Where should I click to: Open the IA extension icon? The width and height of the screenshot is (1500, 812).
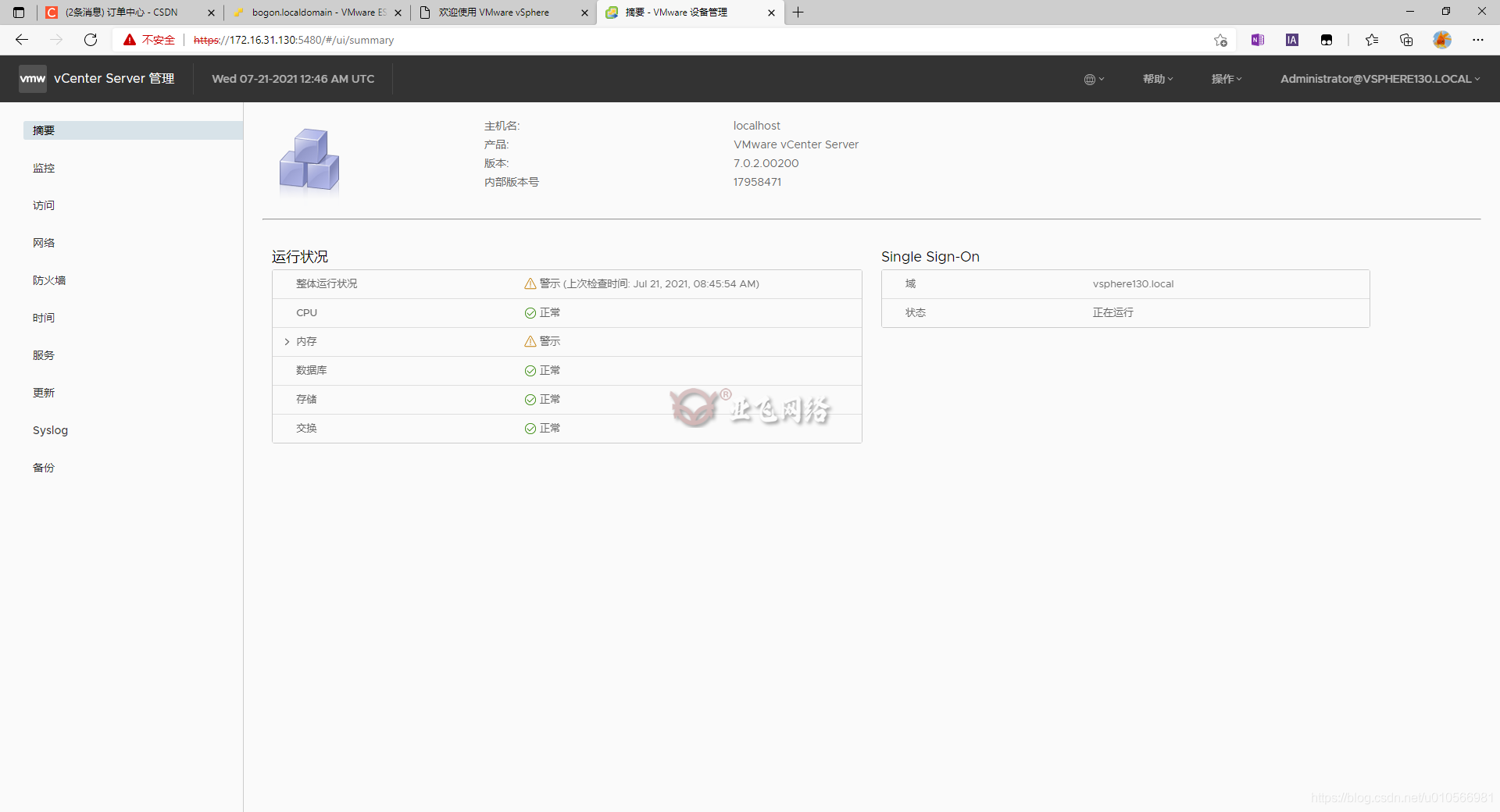point(1292,40)
